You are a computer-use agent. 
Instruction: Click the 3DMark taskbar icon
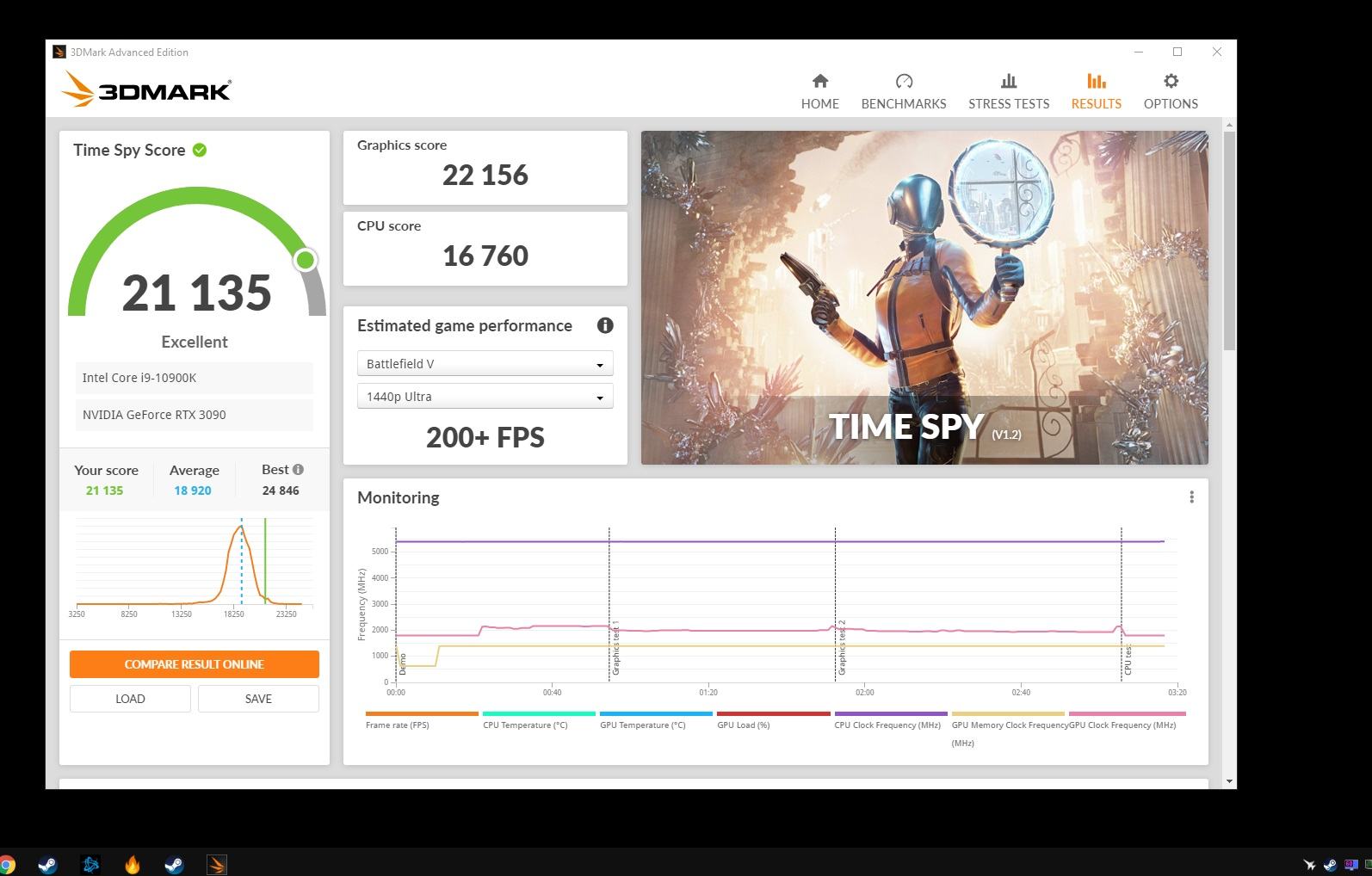[x=217, y=865]
